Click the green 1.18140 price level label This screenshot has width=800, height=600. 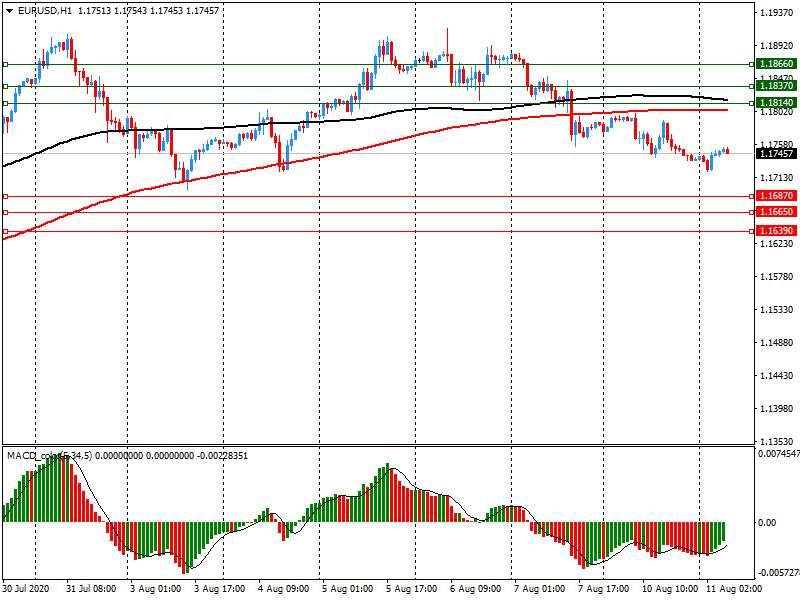pos(776,103)
